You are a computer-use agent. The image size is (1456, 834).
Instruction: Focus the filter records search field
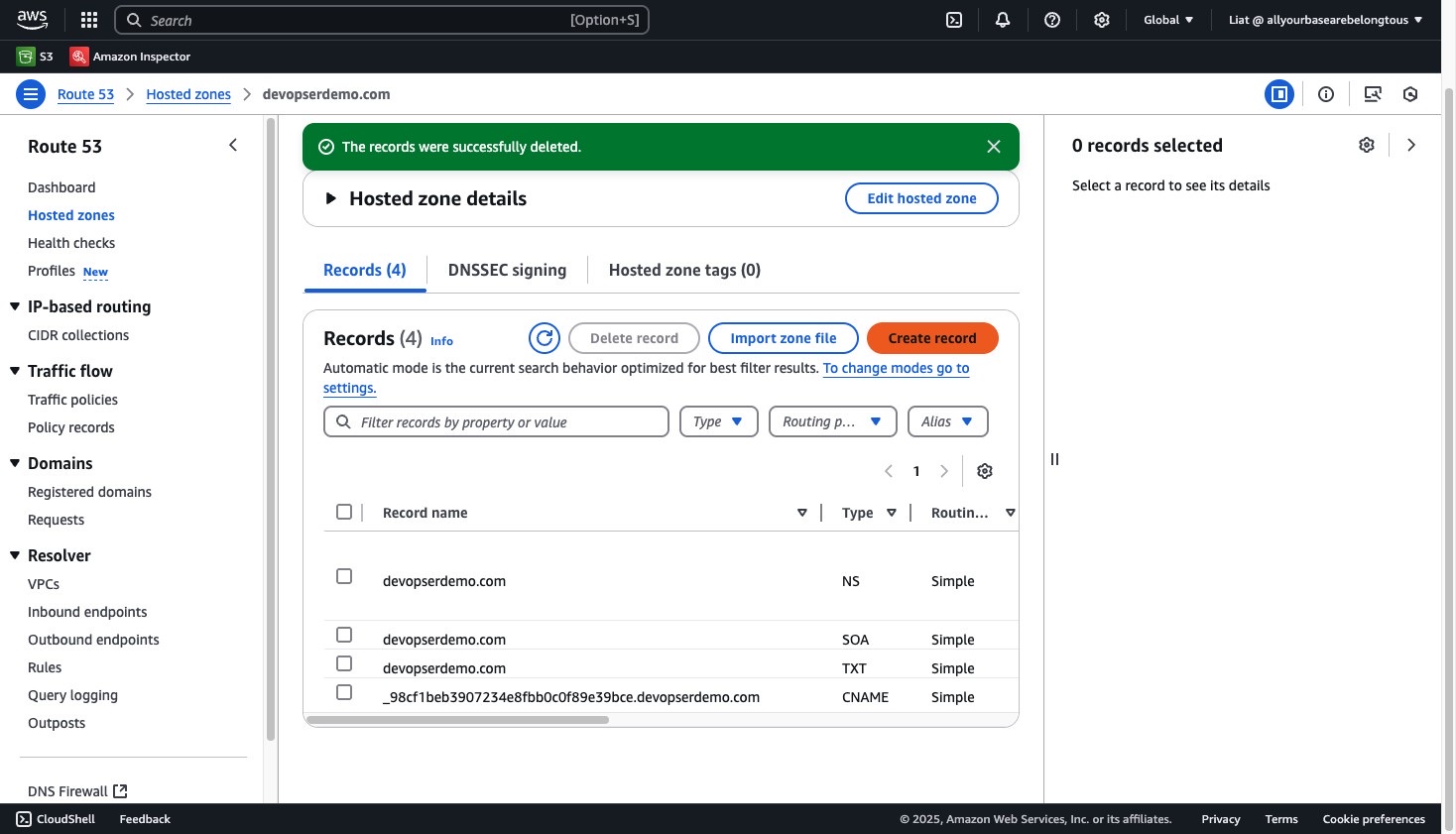pyautogui.click(x=496, y=421)
